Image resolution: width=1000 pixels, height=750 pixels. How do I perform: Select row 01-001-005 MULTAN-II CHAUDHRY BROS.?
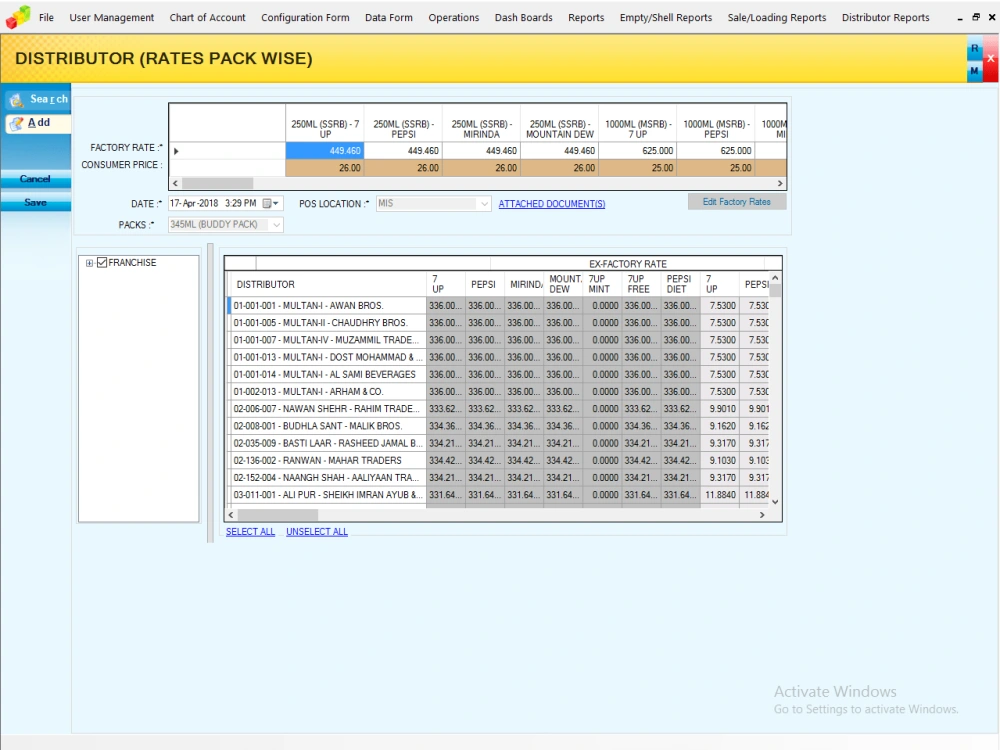coord(327,323)
